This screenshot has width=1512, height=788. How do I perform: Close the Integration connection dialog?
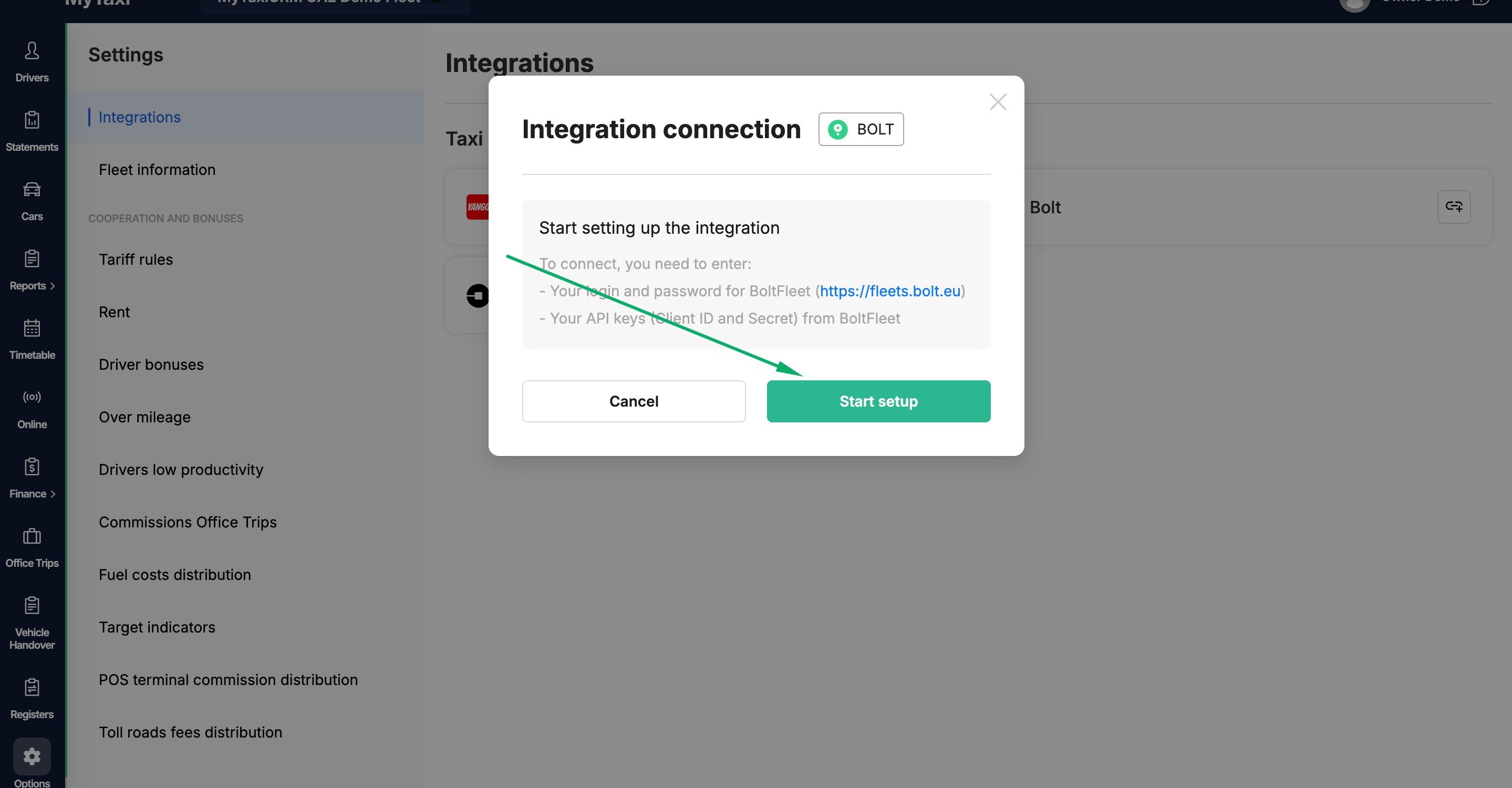click(997, 102)
